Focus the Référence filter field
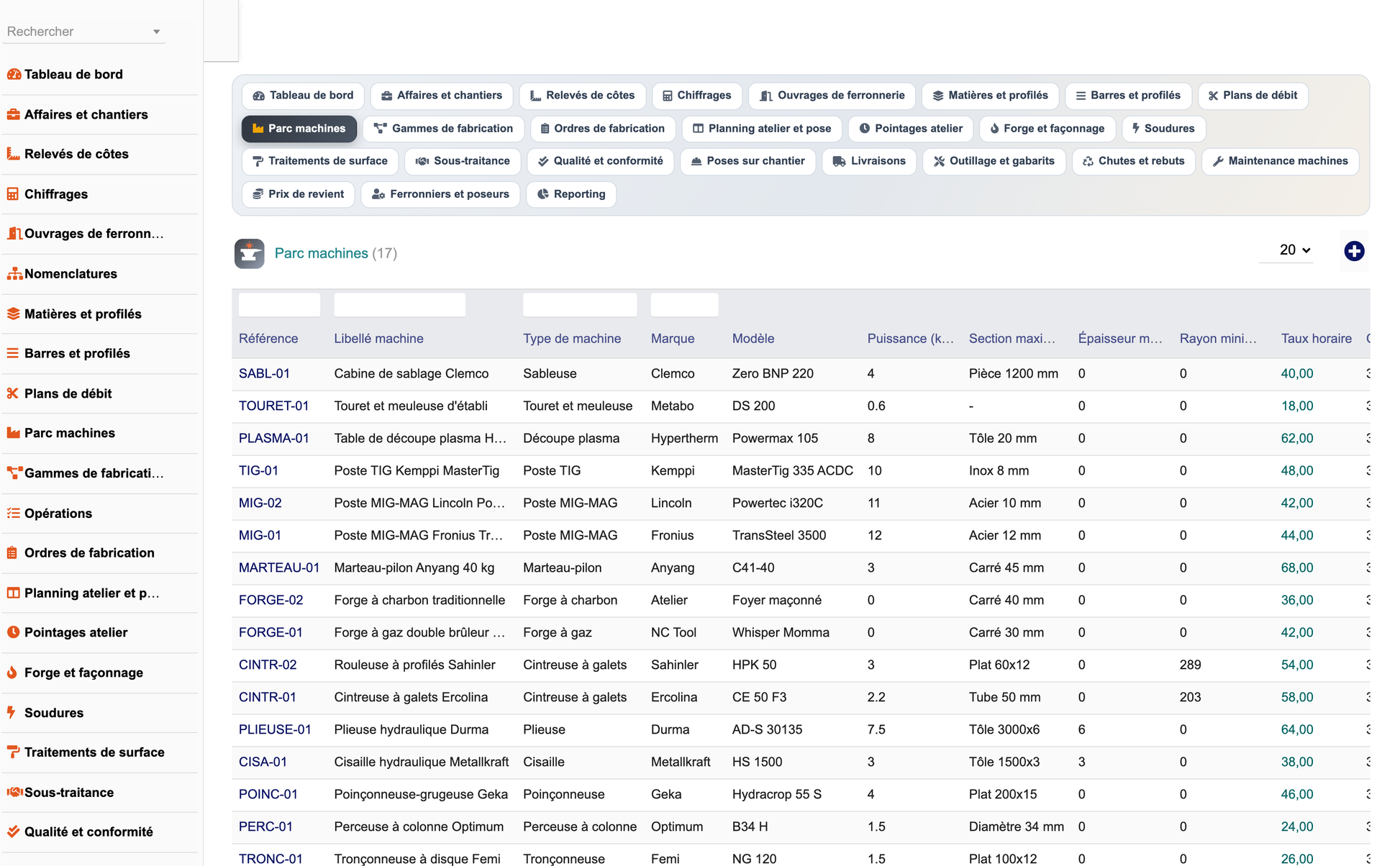The height and width of the screenshot is (866, 1400). (279, 305)
